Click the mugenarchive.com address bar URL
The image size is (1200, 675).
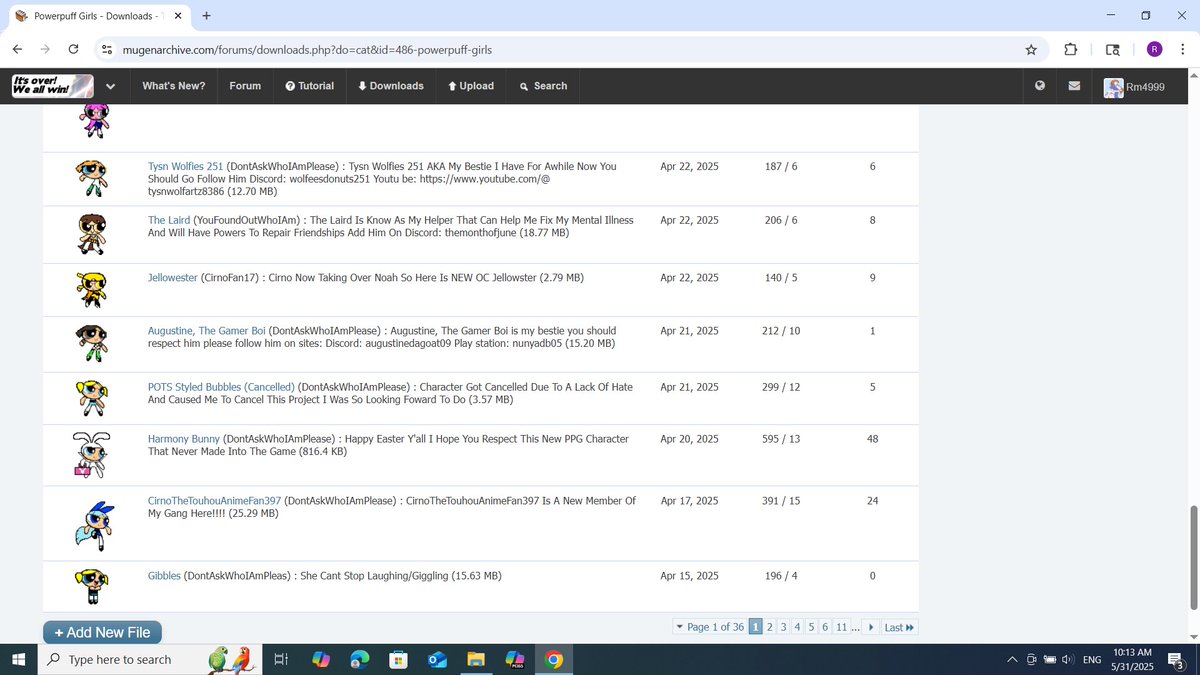click(307, 49)
